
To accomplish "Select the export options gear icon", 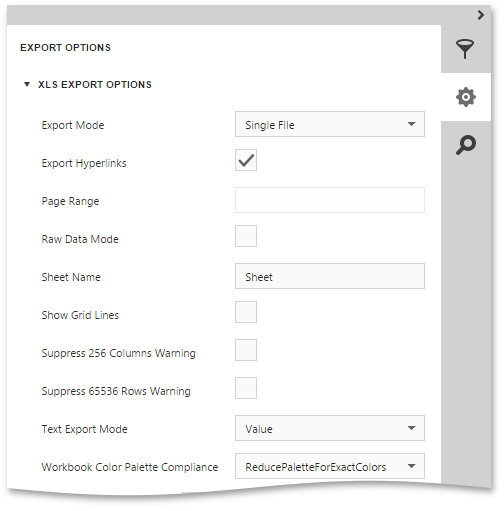I will click(x=466, y=97).
